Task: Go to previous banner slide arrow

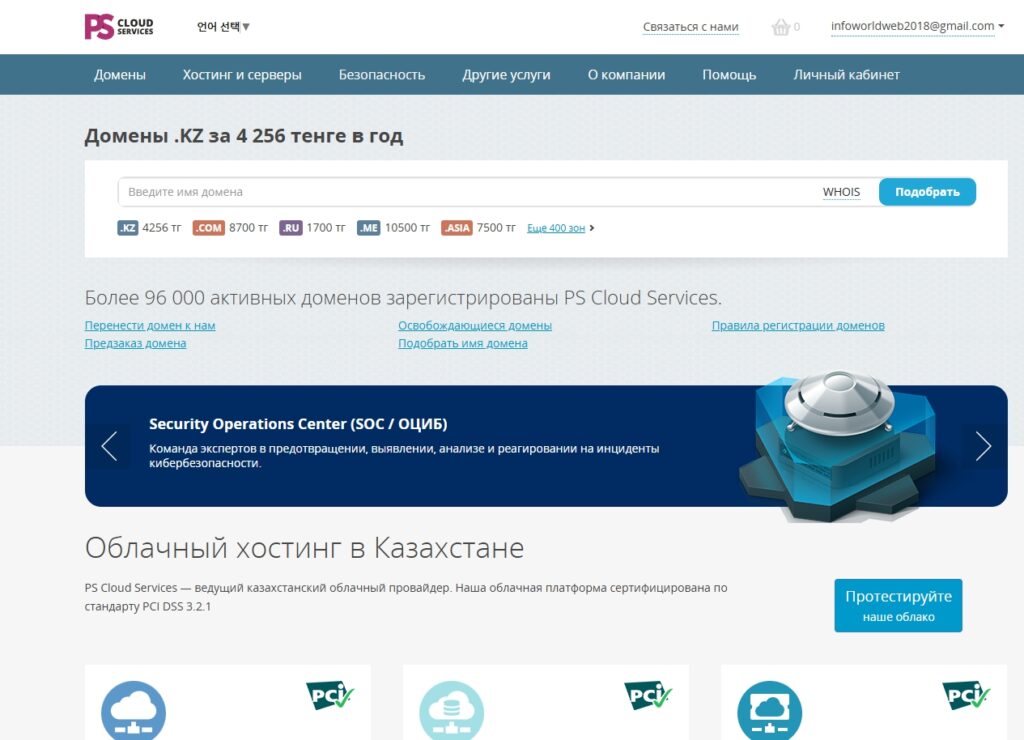Action: 109,446
